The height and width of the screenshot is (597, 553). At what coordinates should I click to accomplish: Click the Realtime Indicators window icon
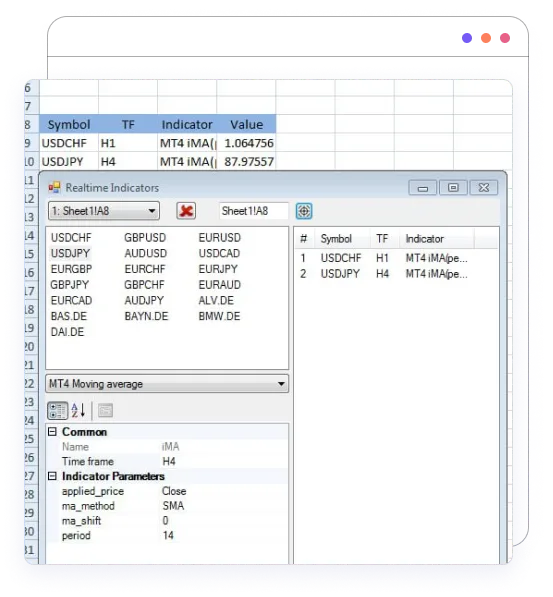coord(54,187)
